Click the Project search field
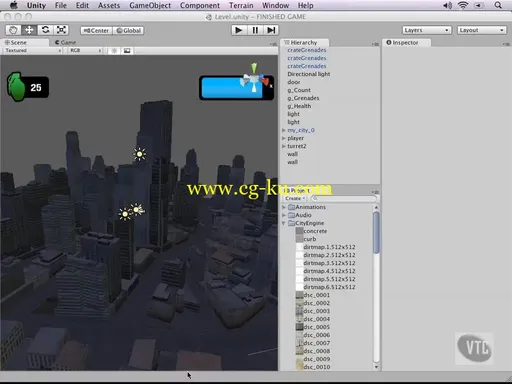 point(343,198)
